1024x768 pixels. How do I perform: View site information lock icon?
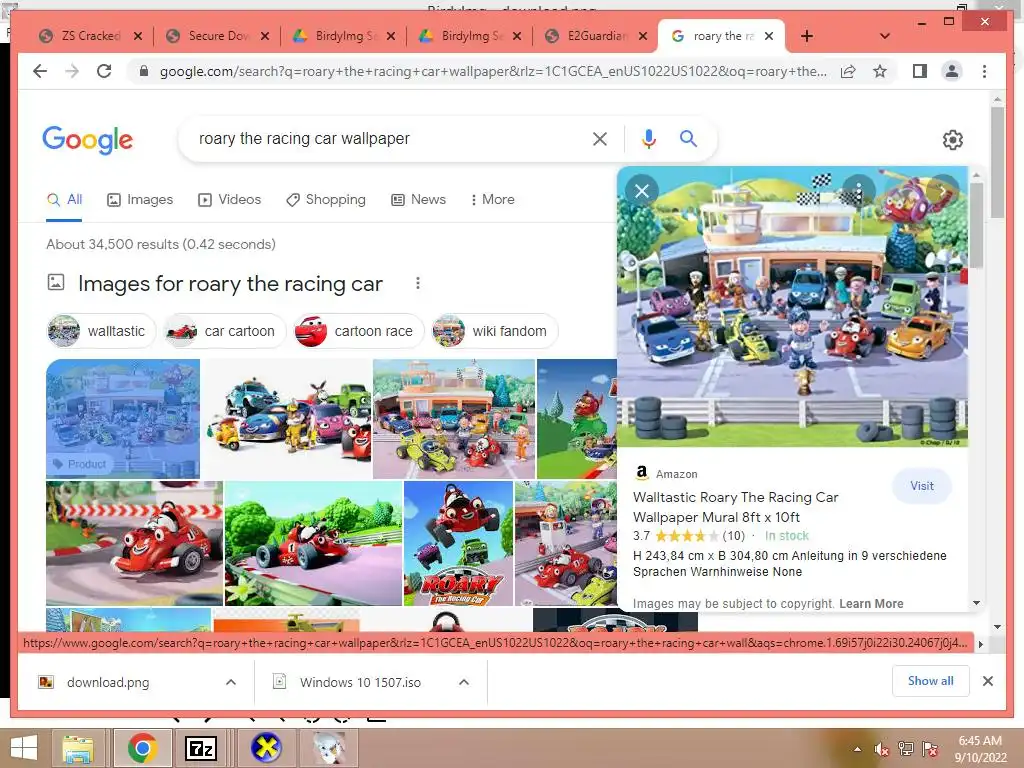[144, 71]
